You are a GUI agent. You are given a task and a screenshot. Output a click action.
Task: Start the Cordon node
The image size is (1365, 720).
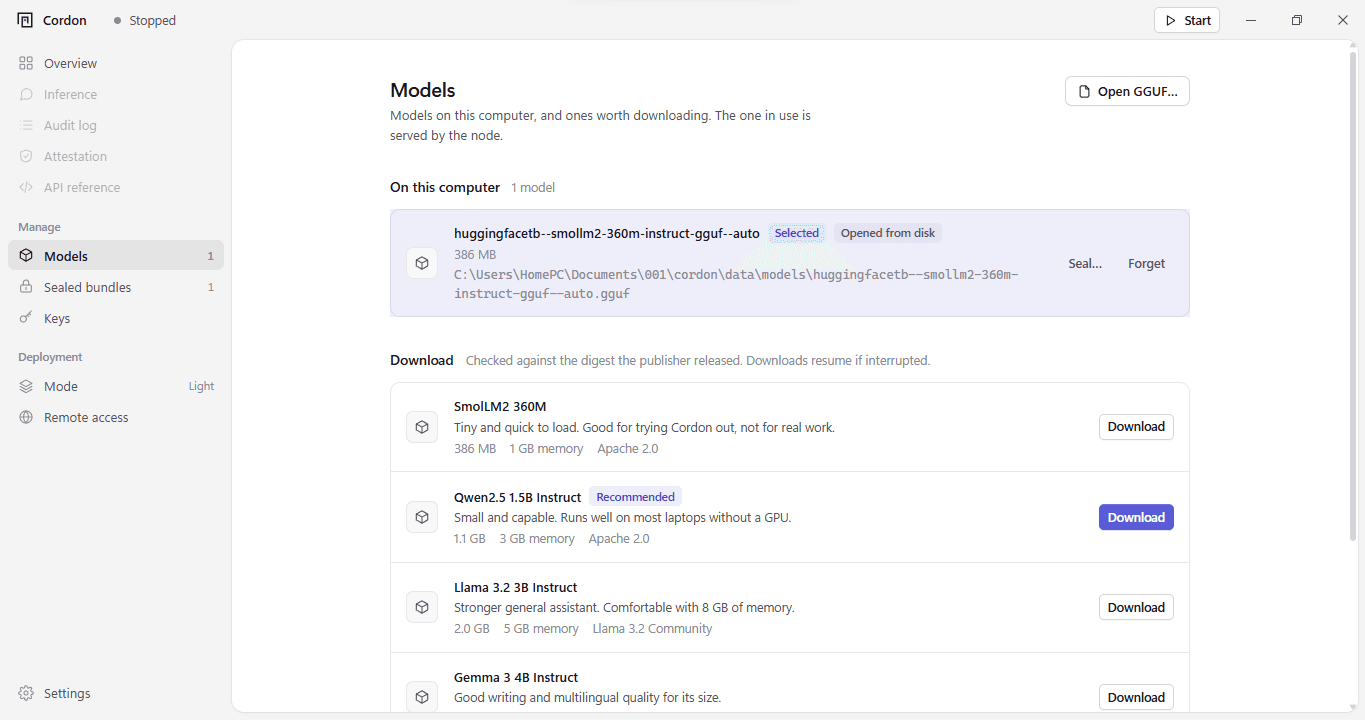coord(1187,20)
